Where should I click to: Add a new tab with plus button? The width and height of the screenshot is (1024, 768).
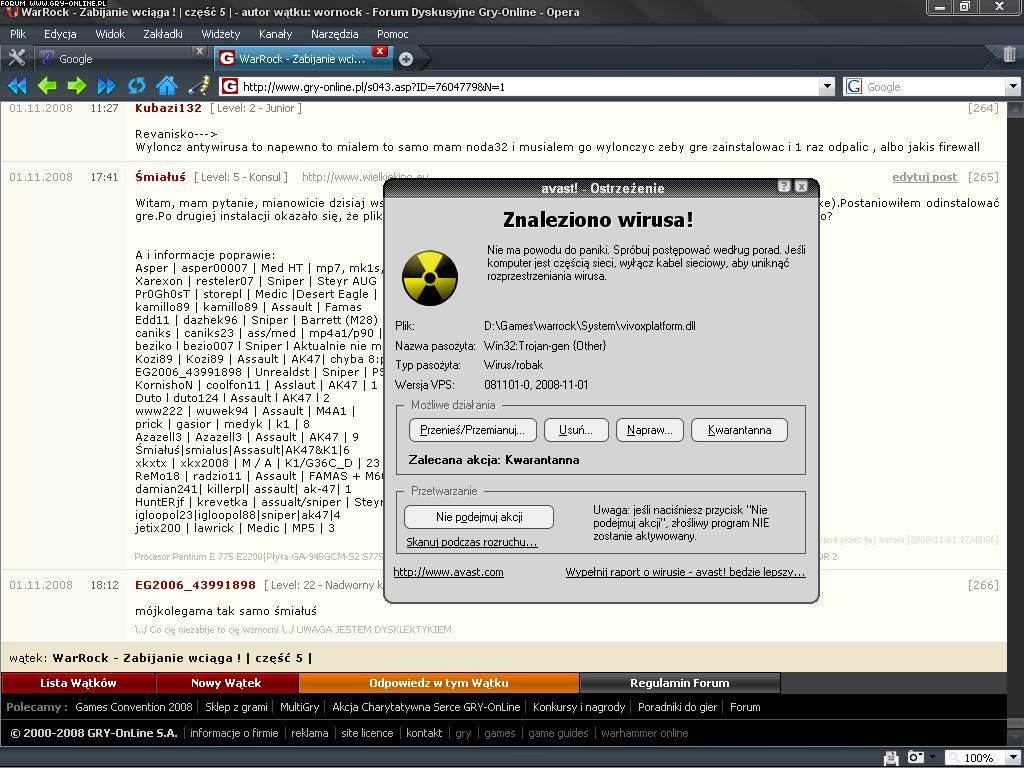[x=406, y=59]
